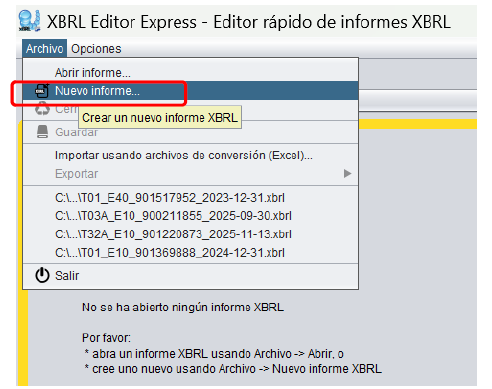Viewport: 492px width, 389px height.
Task: Click the 'Por favor:' text
Action: coord(106,338)
